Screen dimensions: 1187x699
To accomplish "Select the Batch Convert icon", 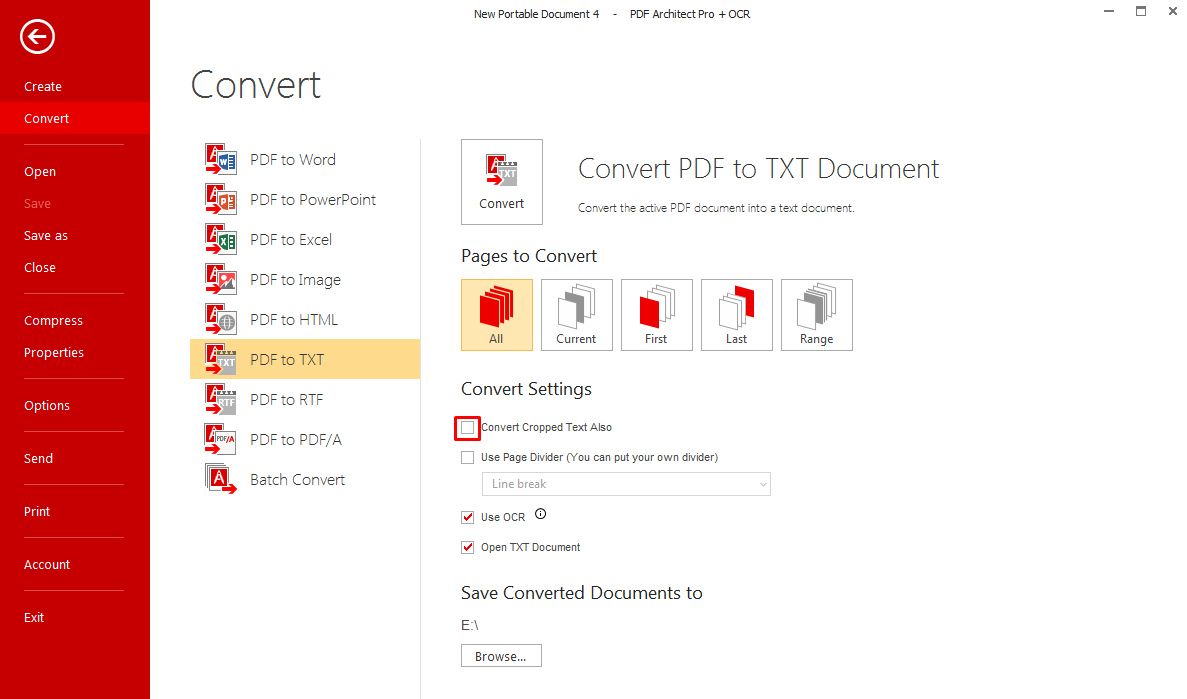I will coord(221,479).
